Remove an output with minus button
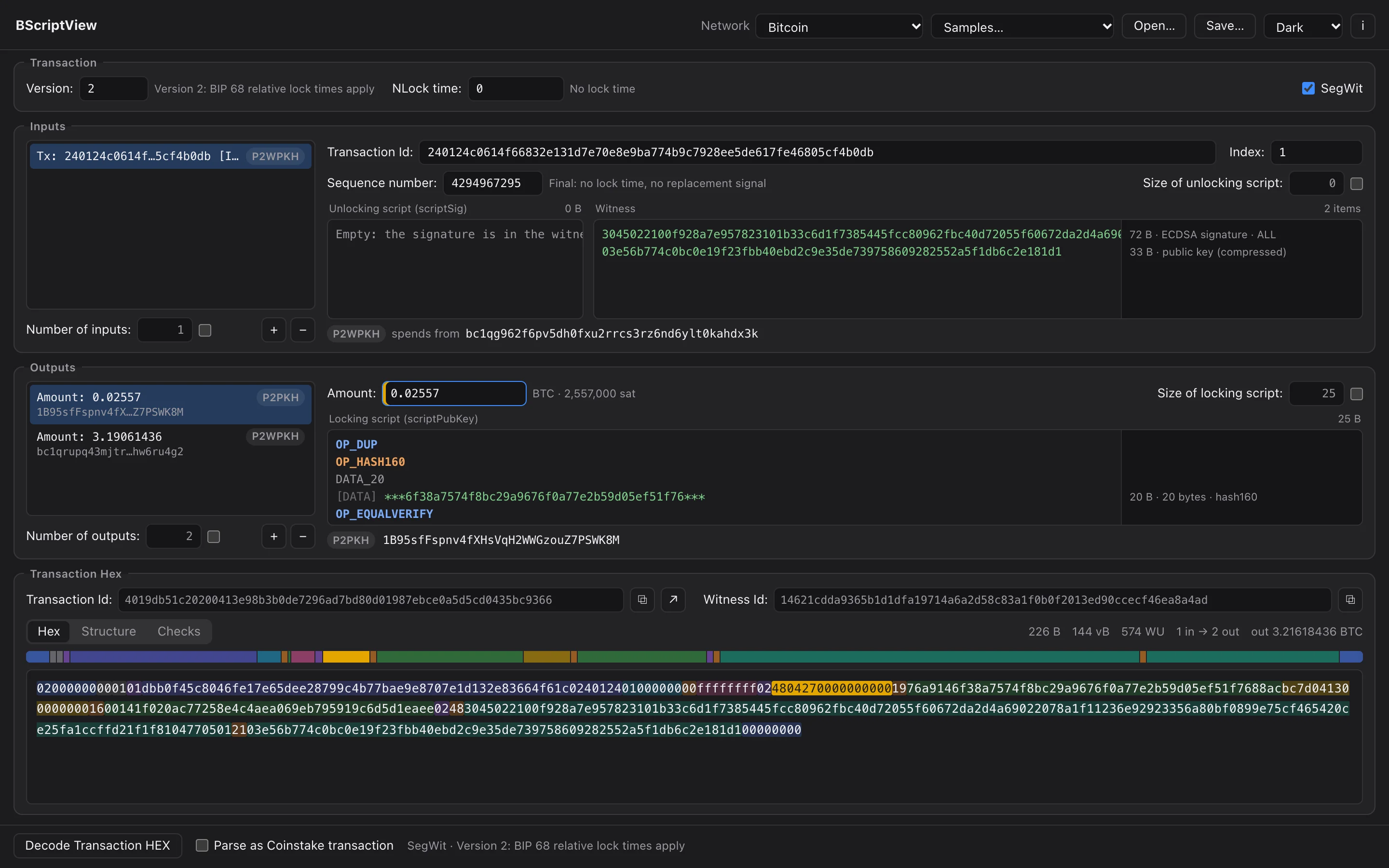Image resolution: width=1389 pixels, height=868 pixels. coord(302,536)
